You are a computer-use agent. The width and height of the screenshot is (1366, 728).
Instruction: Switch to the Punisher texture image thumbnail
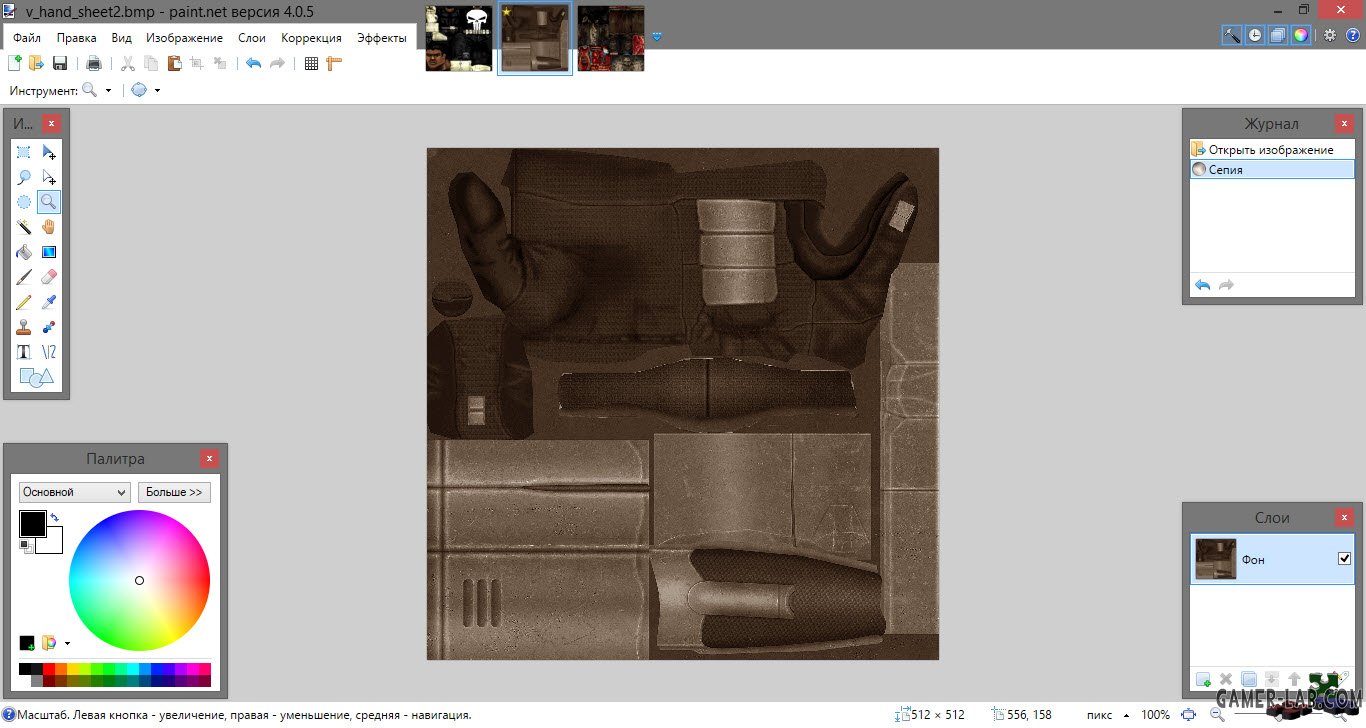coord(459,38)
